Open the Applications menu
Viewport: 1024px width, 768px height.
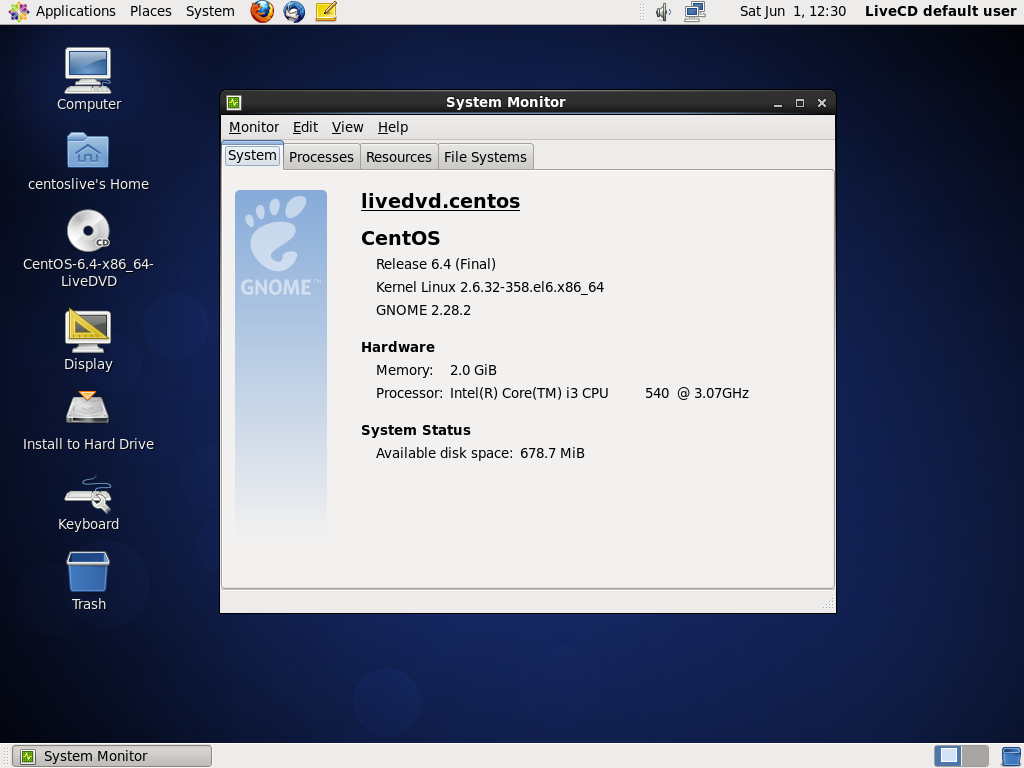[x=75, y=11]
